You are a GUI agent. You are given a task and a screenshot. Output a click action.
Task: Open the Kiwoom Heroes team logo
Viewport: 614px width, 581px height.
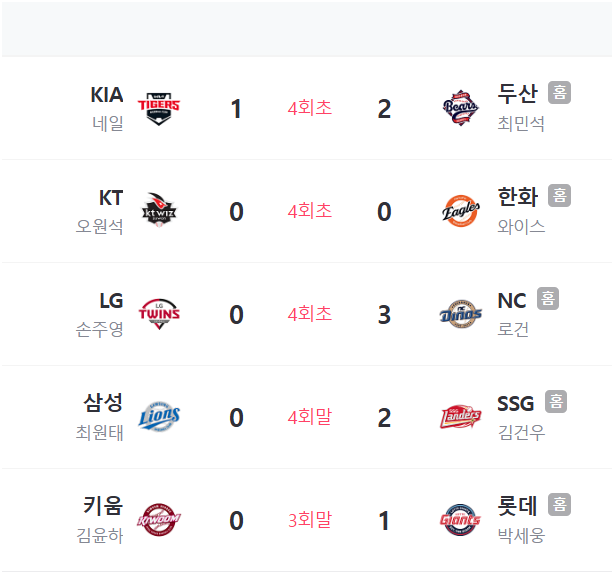tap(159, 520)
